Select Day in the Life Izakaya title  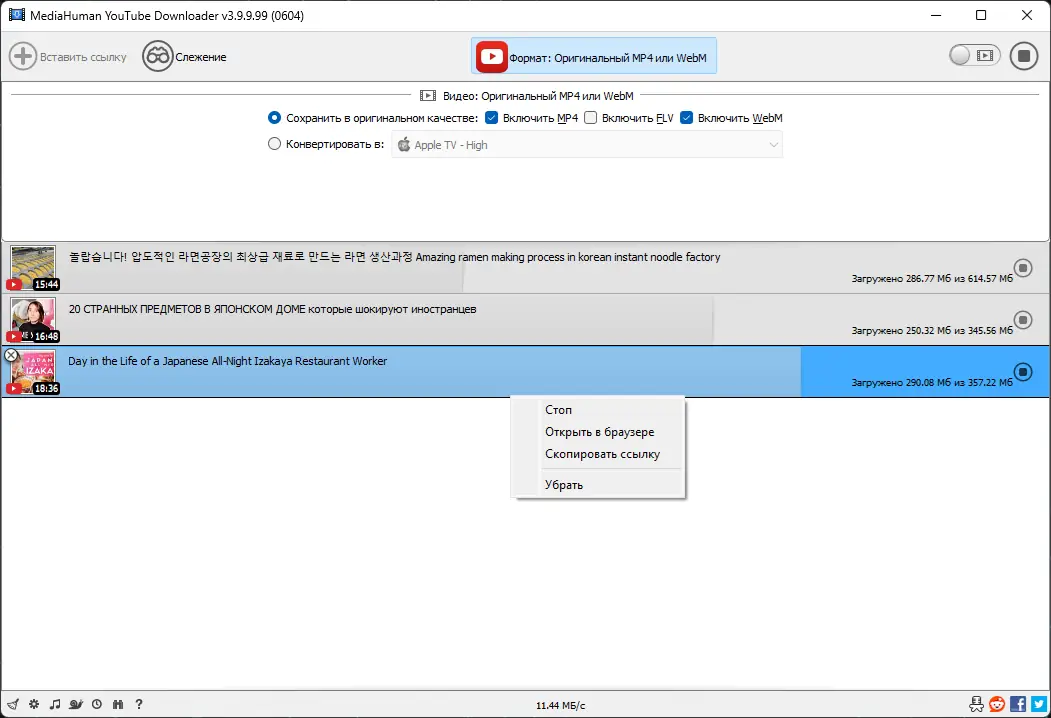tap(227, 361)
